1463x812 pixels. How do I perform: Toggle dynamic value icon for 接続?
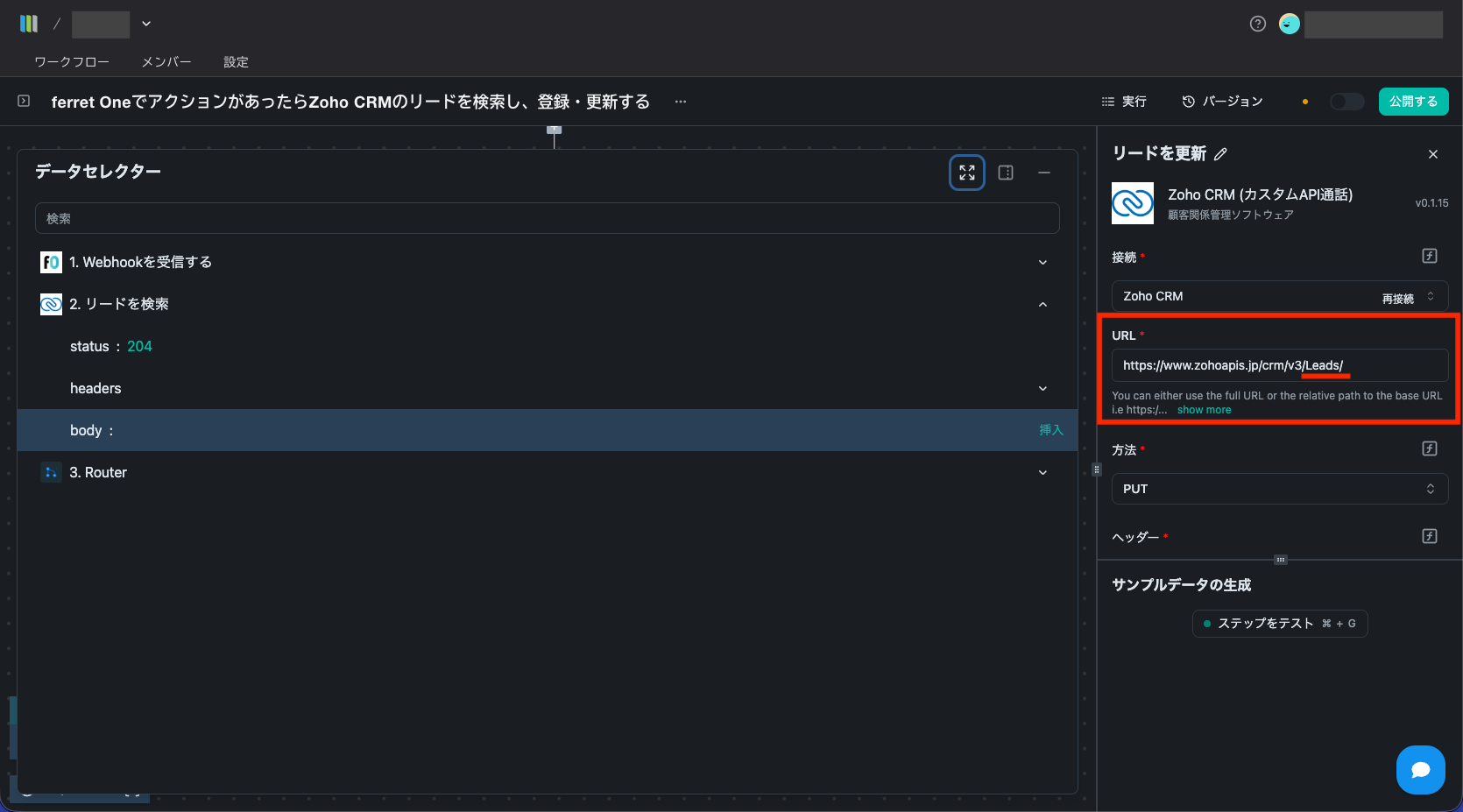point(1430,256)
